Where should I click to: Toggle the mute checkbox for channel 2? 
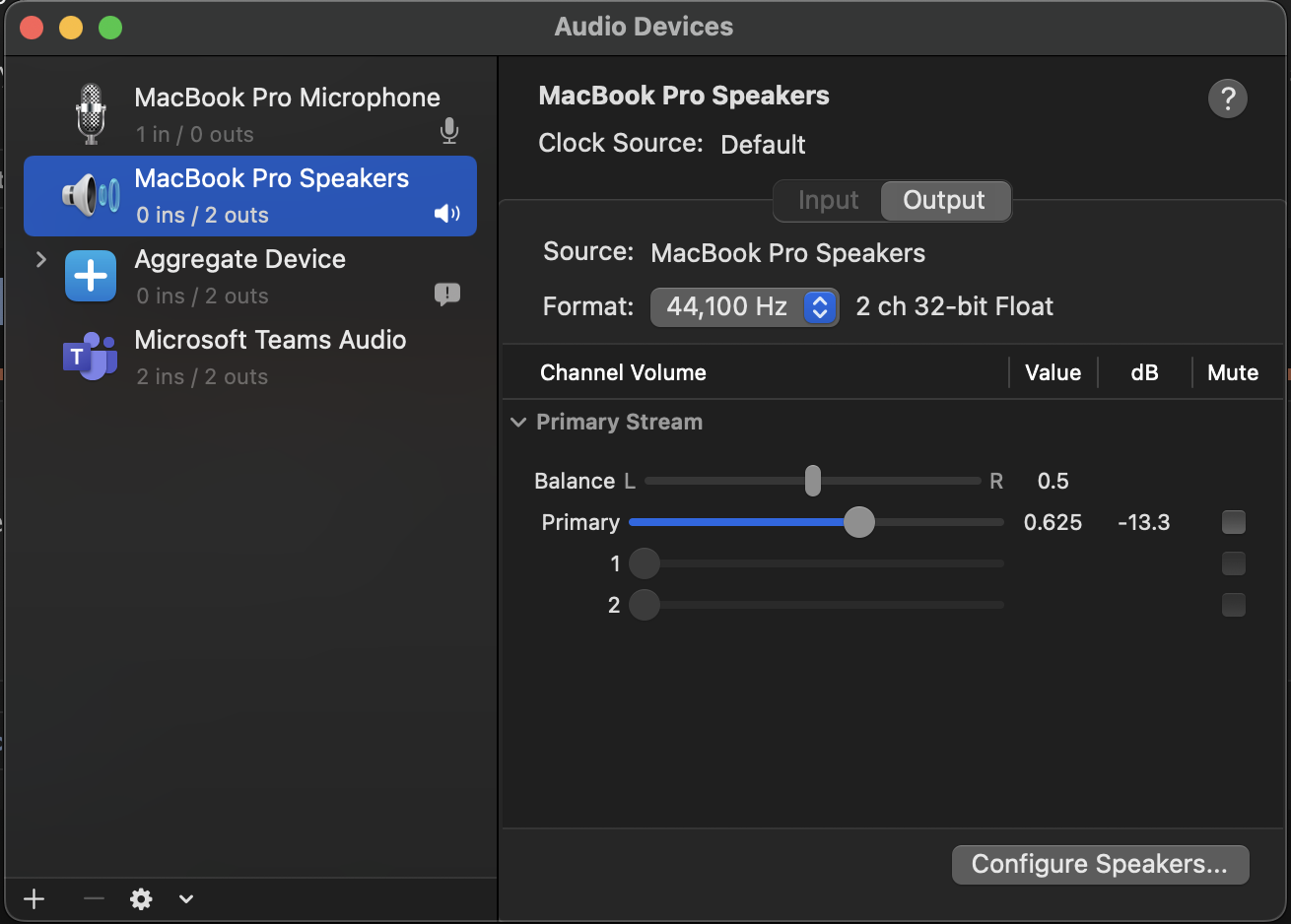click(x=1234, y=605)
